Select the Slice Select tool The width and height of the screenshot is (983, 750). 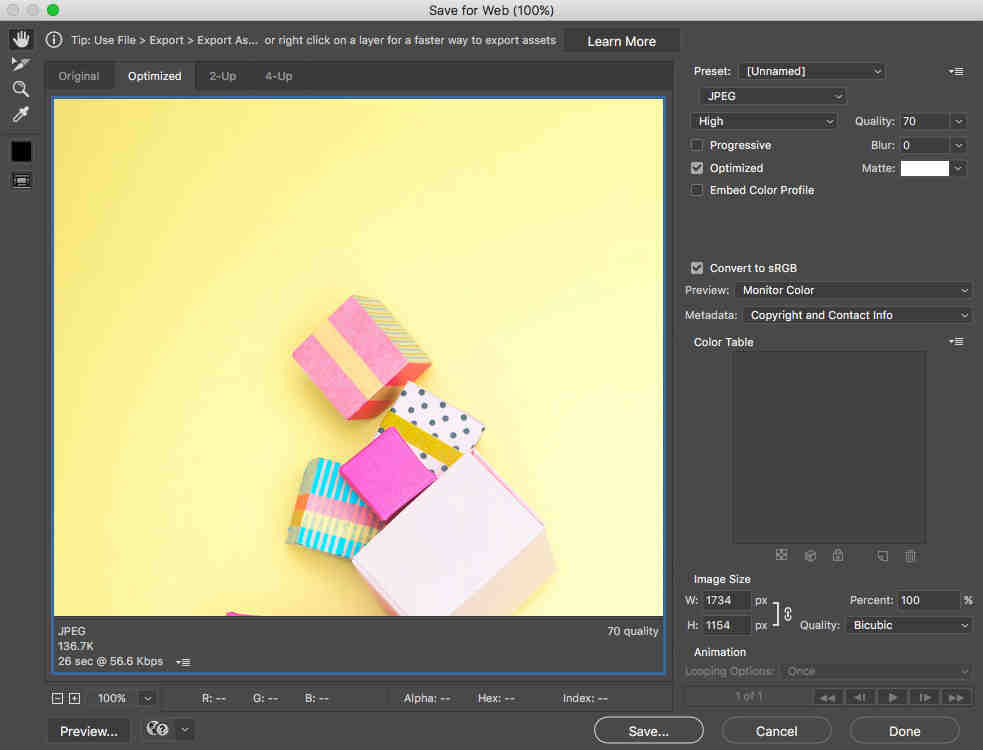21,65
